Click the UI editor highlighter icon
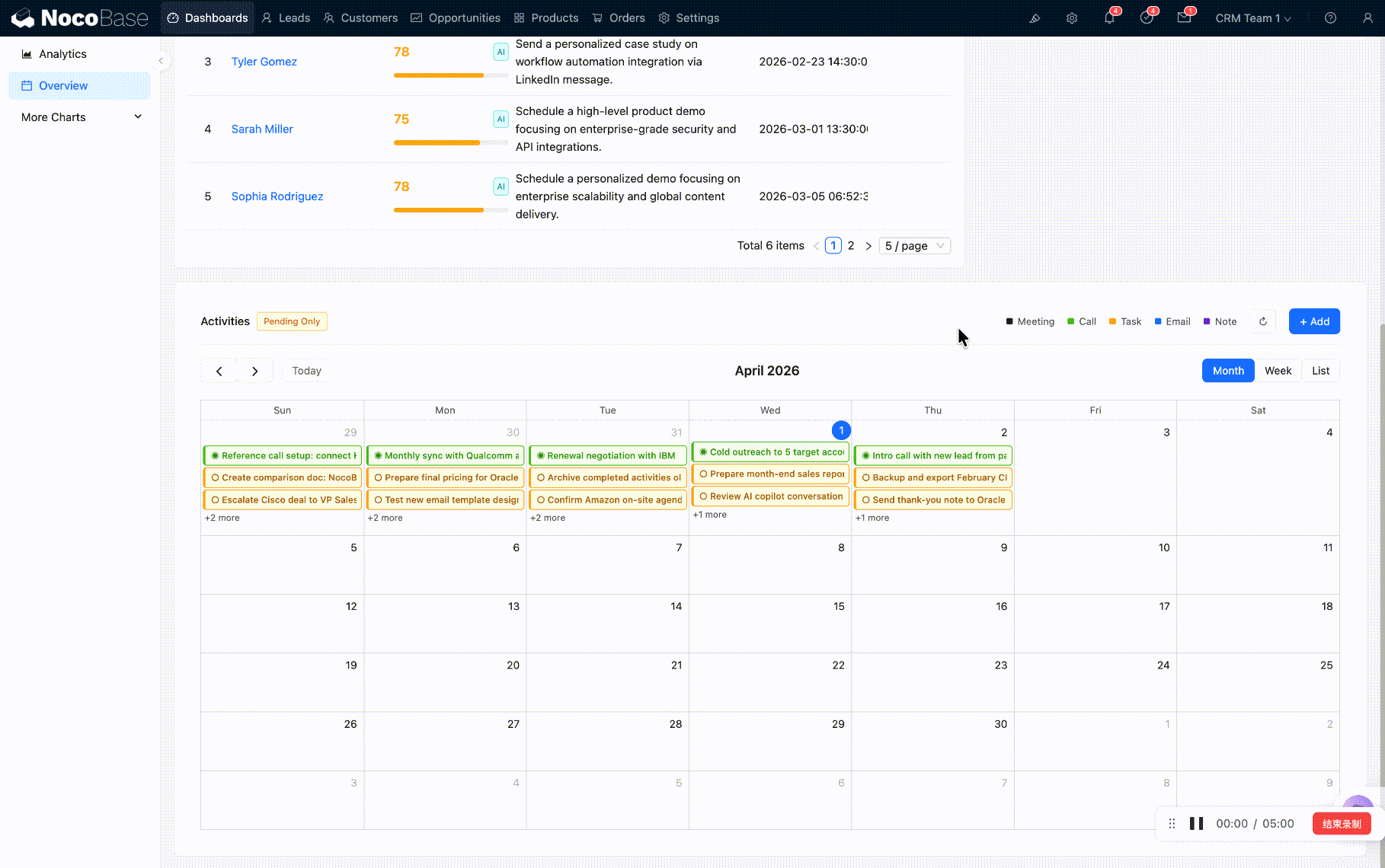This screenshot has height=868, width=1385. pos(1035,18)
